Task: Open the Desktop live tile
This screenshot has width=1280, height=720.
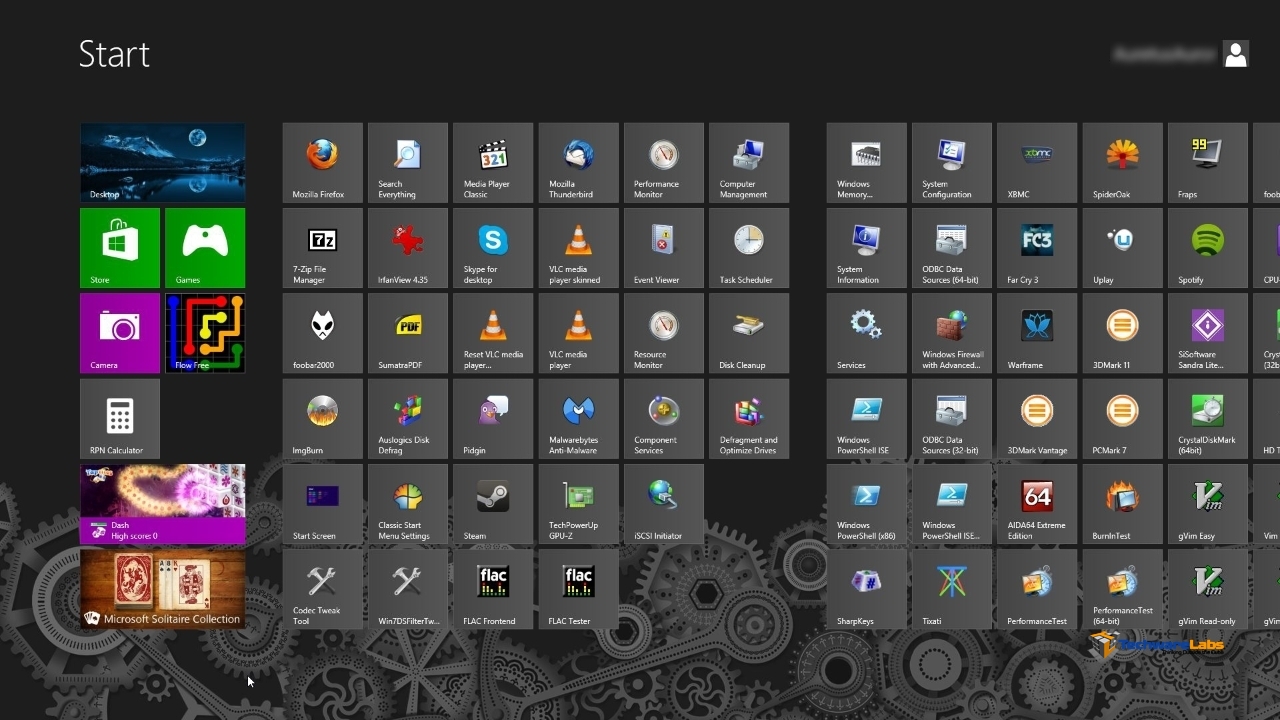Action: tap(163, 163)
